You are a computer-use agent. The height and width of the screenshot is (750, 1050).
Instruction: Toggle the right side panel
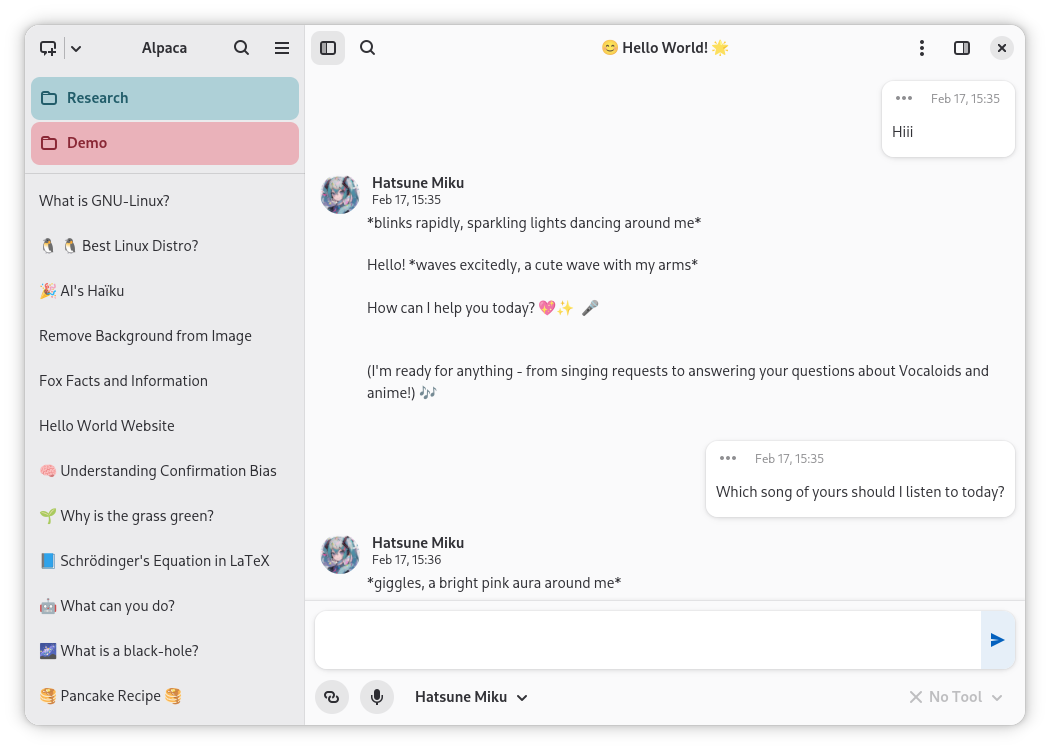(x=962, y=48)
